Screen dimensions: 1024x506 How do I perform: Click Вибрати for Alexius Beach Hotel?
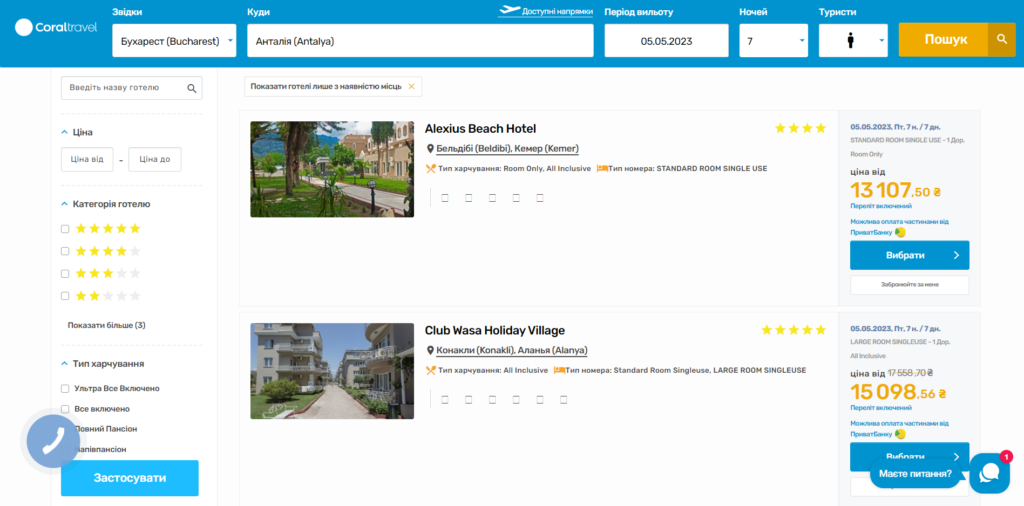coord(910,255)
